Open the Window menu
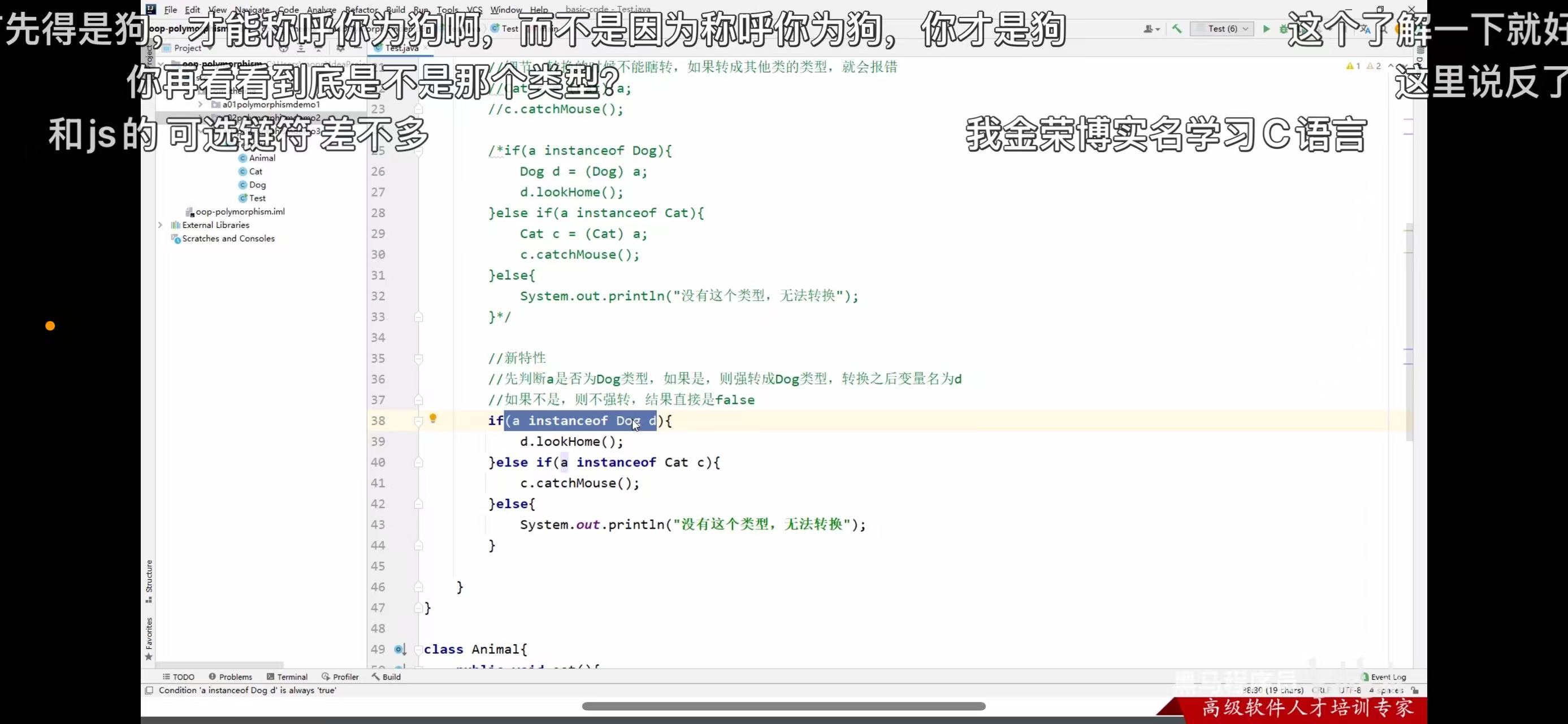1568x724 pixels. point(506,10)
